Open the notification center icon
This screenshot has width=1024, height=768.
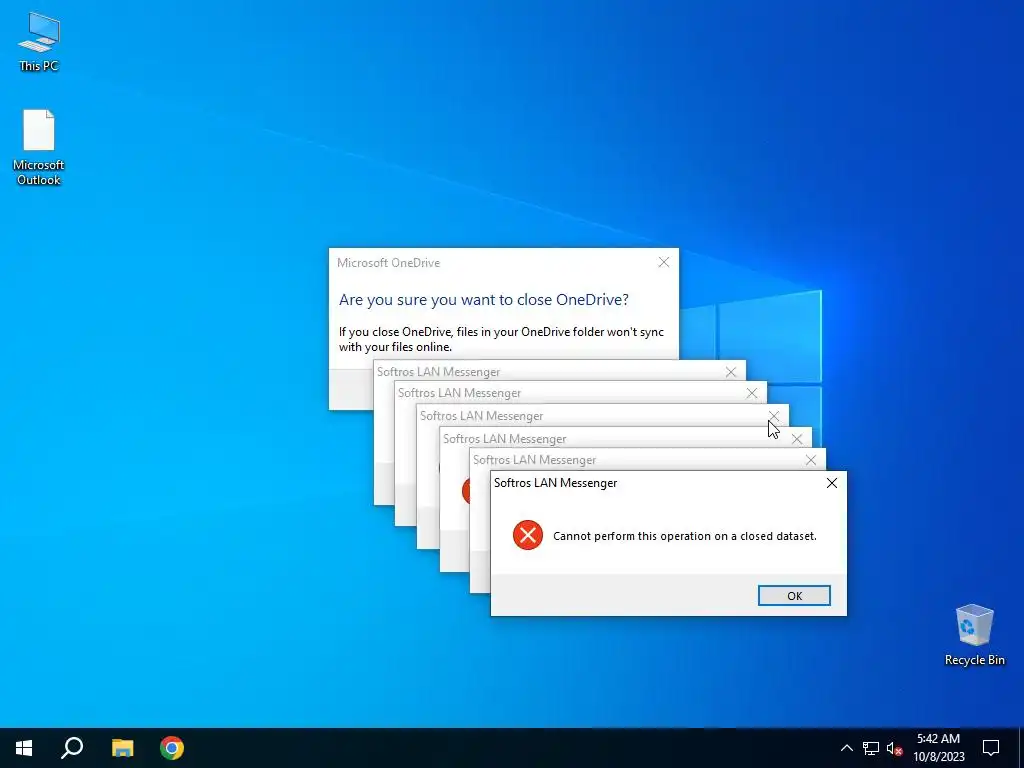point(991,748)
